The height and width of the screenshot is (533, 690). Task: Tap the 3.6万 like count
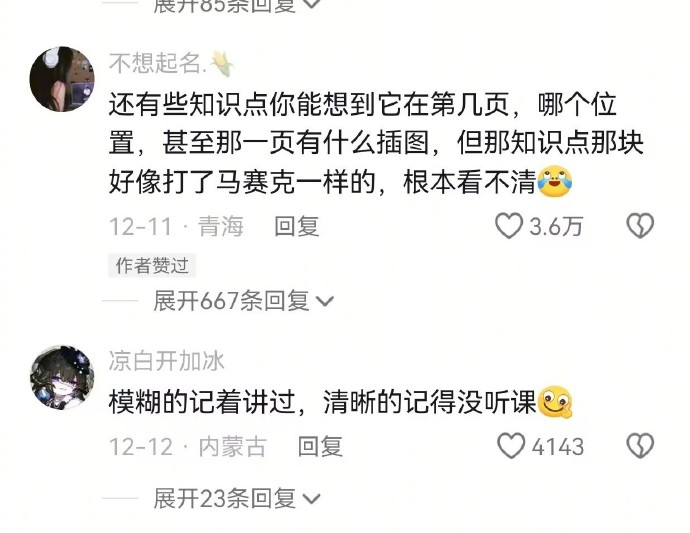556,226
